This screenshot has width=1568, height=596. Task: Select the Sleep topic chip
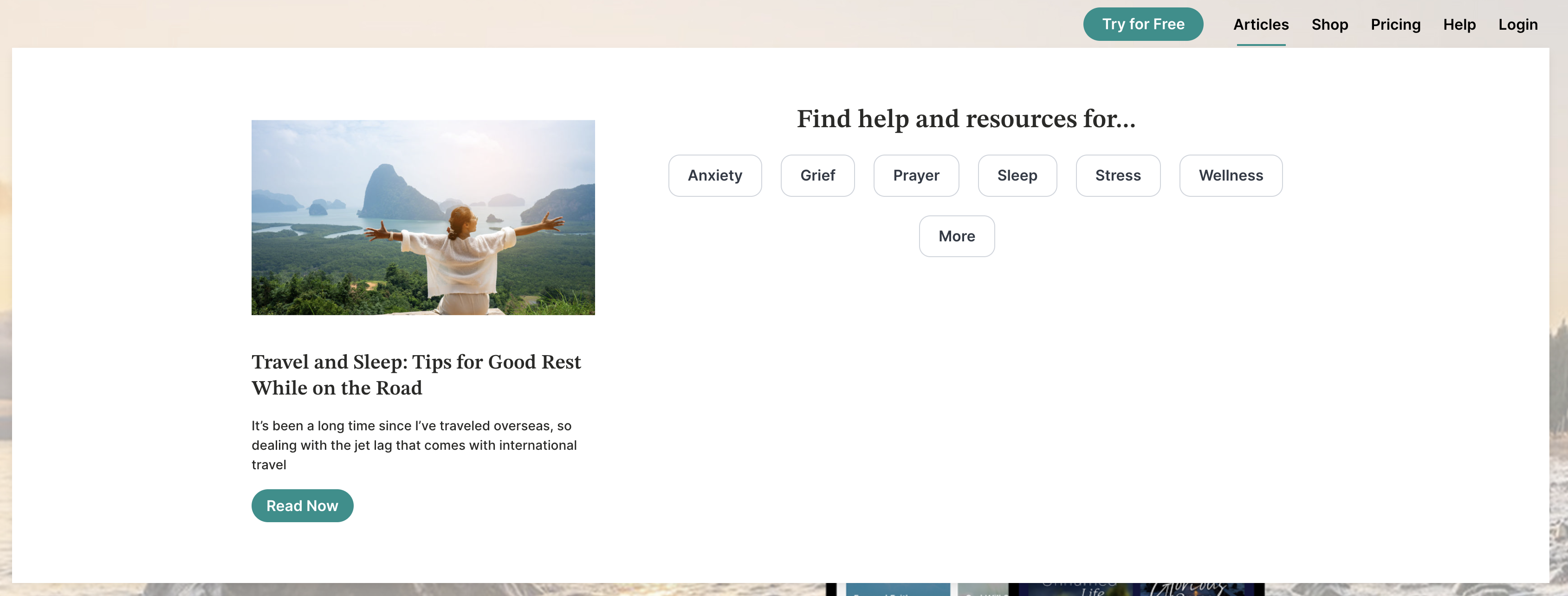tap(1017, 175)
